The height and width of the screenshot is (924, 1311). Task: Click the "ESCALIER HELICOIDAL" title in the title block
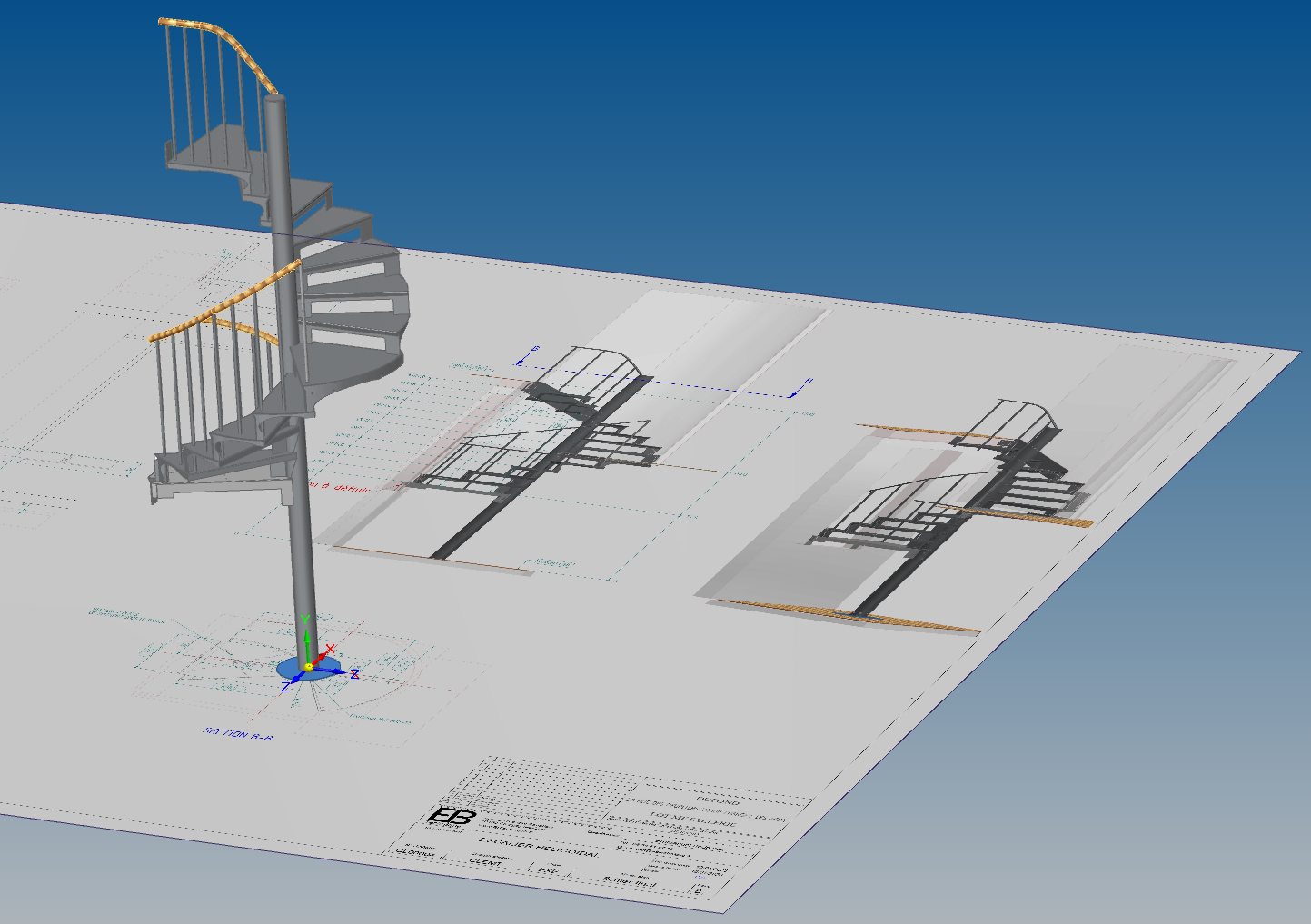pyautogui.click(x=539, y=849)
